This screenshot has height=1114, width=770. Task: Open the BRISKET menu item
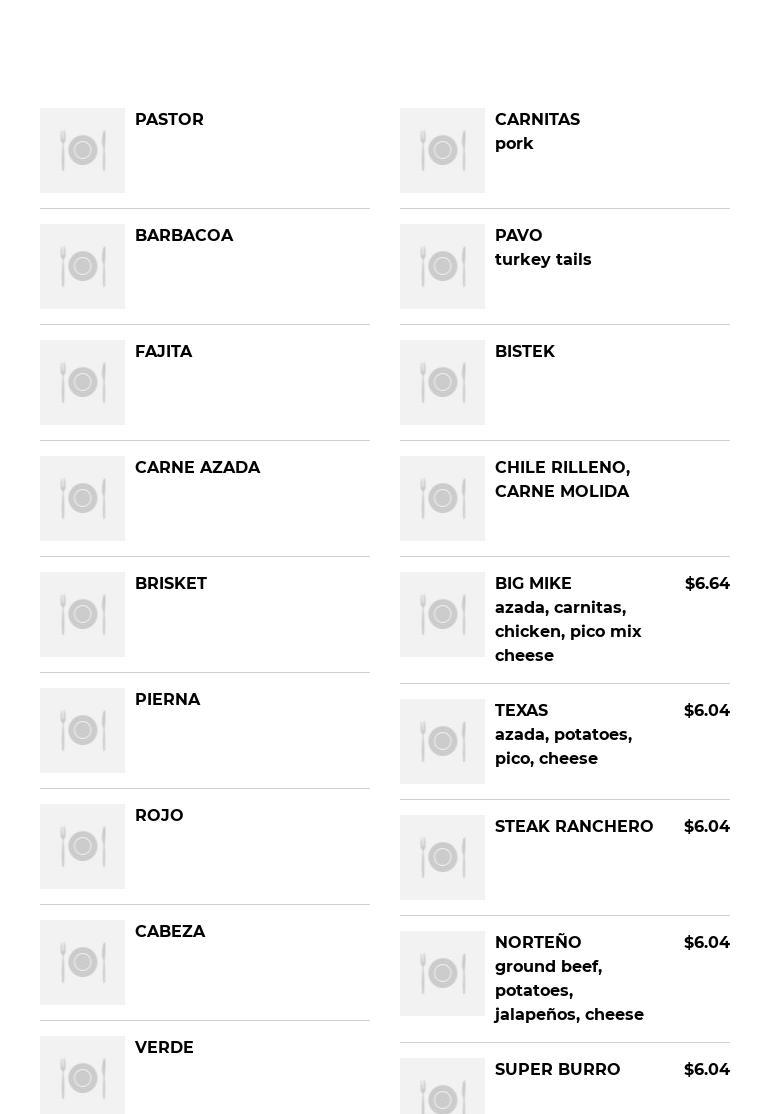coord(171,584)
